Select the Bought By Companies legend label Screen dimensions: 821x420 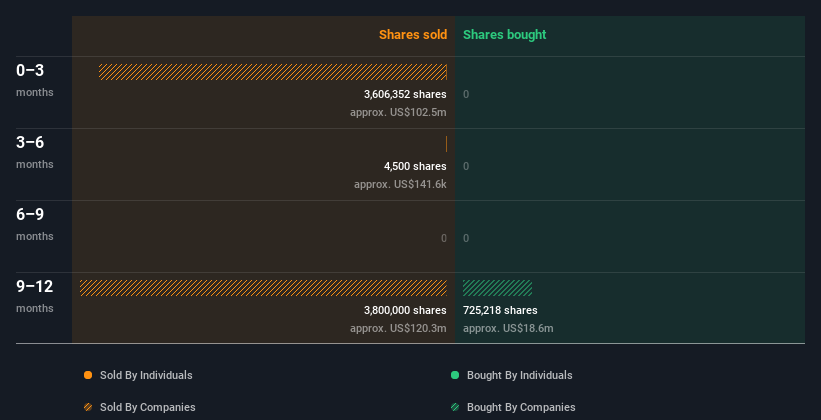click(x=521, y=407)
